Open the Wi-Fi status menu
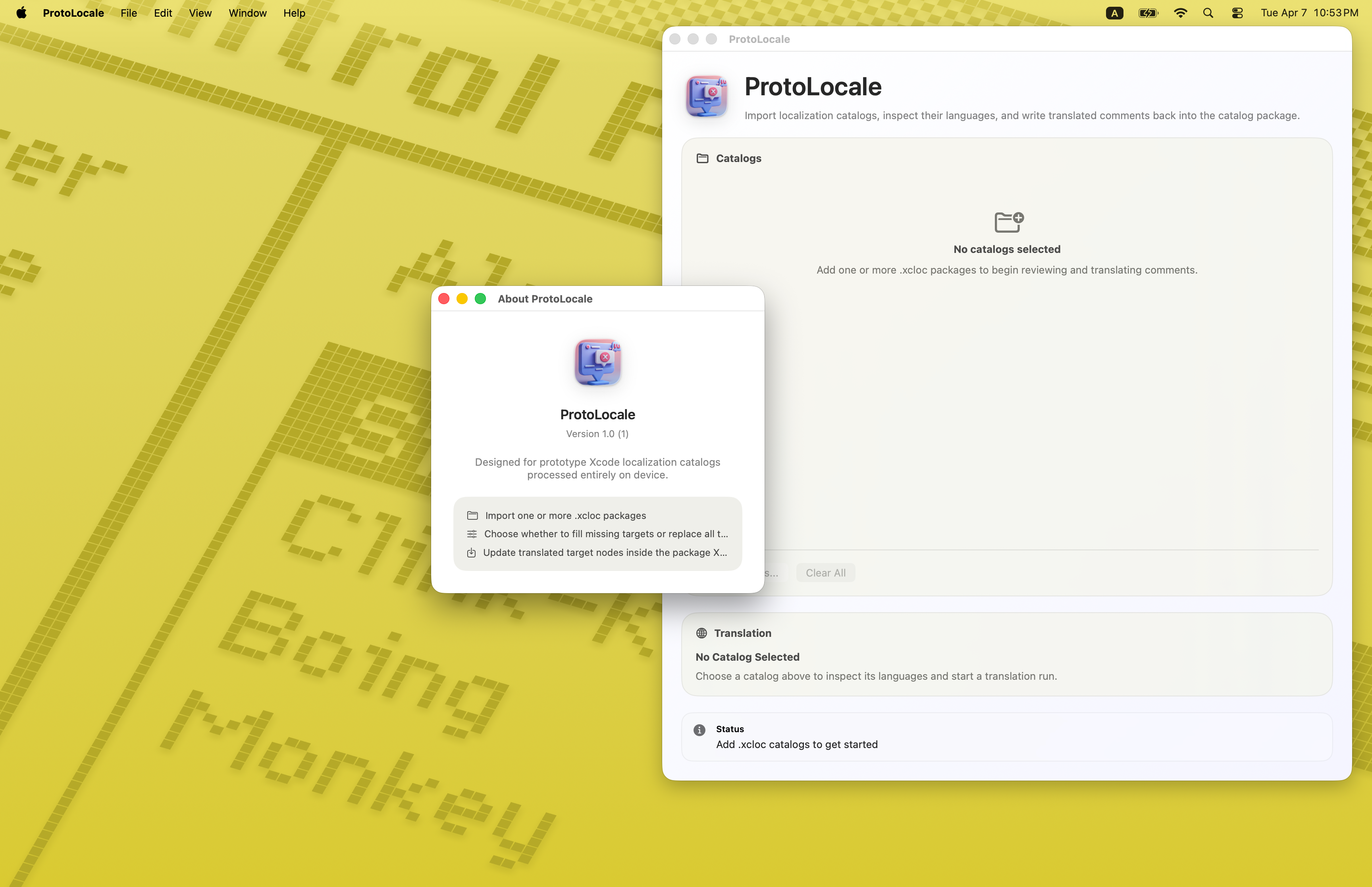This screenshot has height=887, width=1372. (1180, 13)
